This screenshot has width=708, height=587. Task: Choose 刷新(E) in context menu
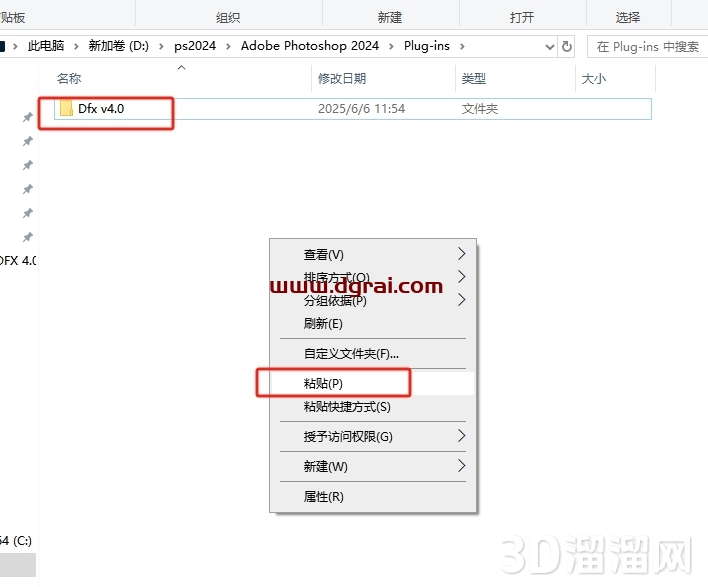click(373, 324)
